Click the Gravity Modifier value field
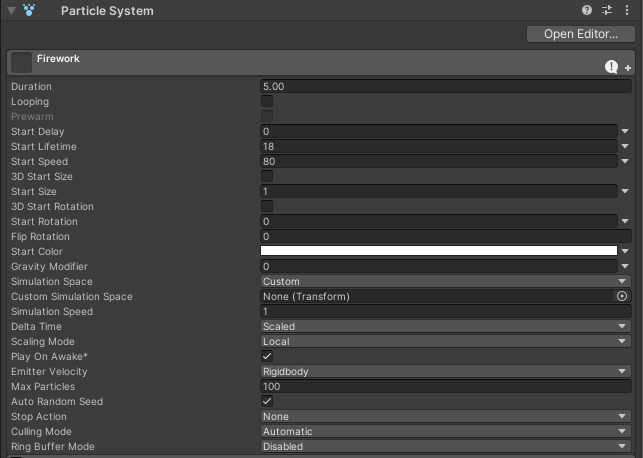The image size is (643, 458). (439, 266)
